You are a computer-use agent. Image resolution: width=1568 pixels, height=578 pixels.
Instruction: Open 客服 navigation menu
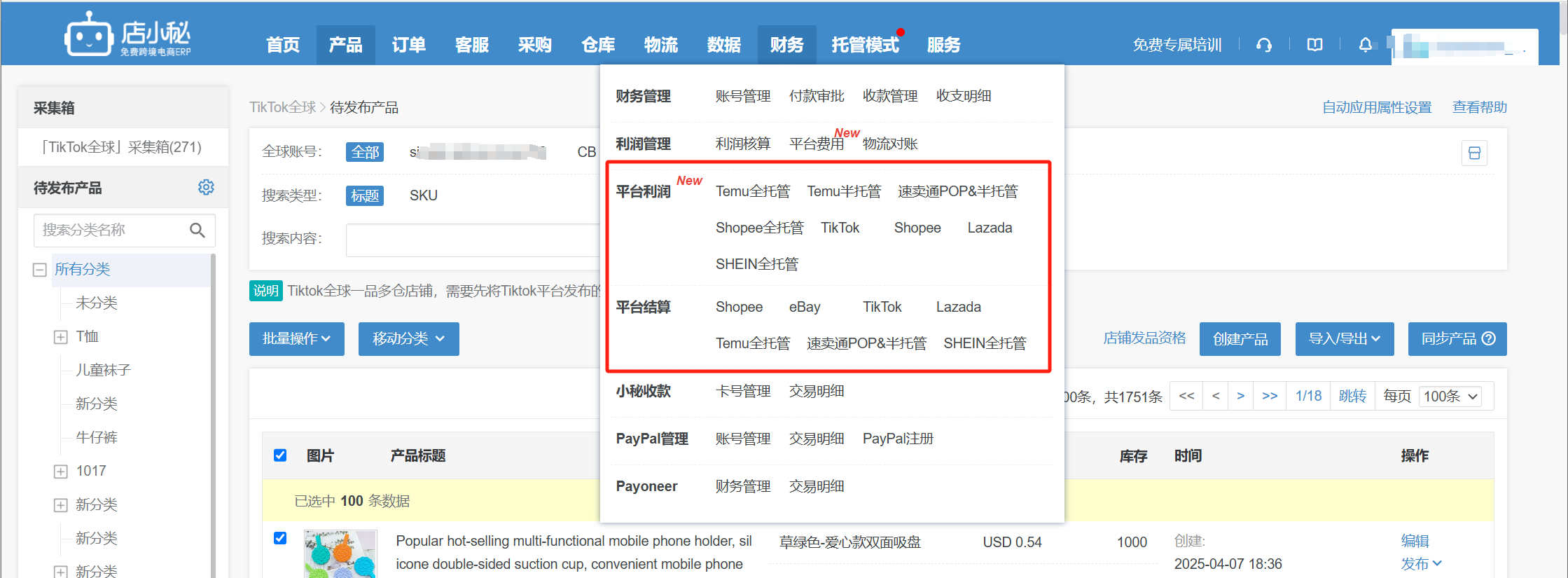(x=472, y=45)
